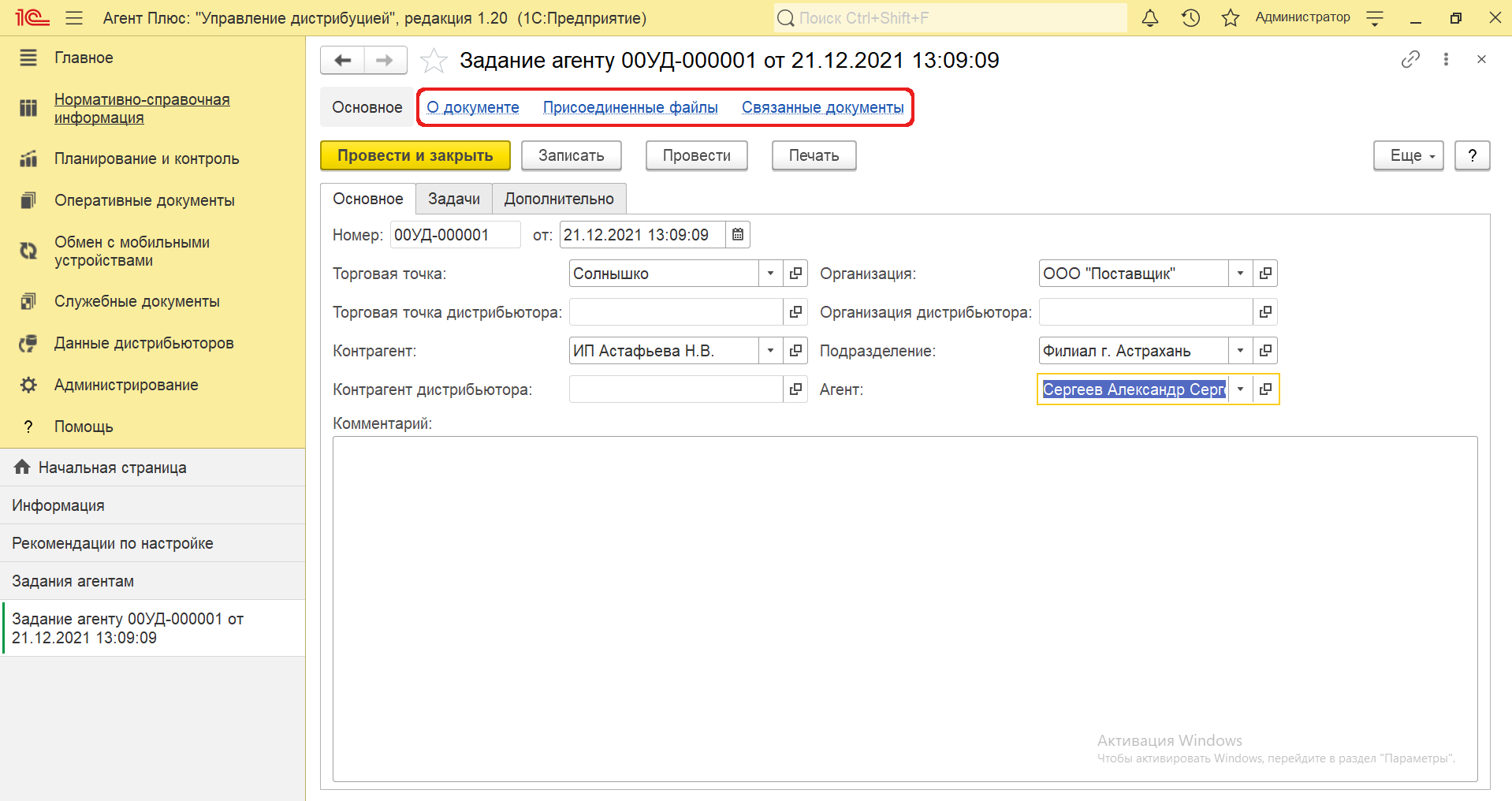The height and width of the screenshot is (801, 1512).
Task: Open favorites star in title bar
Action: (x=1231, y=17)
